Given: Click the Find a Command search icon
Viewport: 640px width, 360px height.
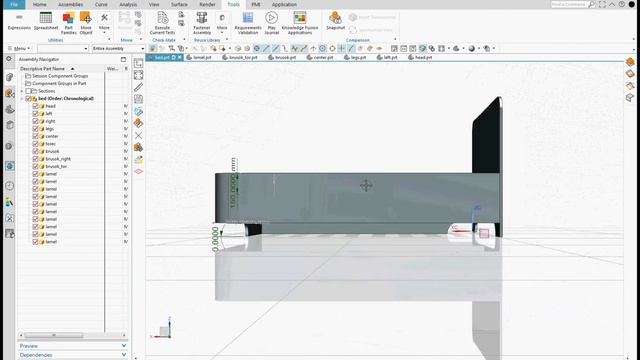Looking at the screenshot, I should [x=591, y=4].
